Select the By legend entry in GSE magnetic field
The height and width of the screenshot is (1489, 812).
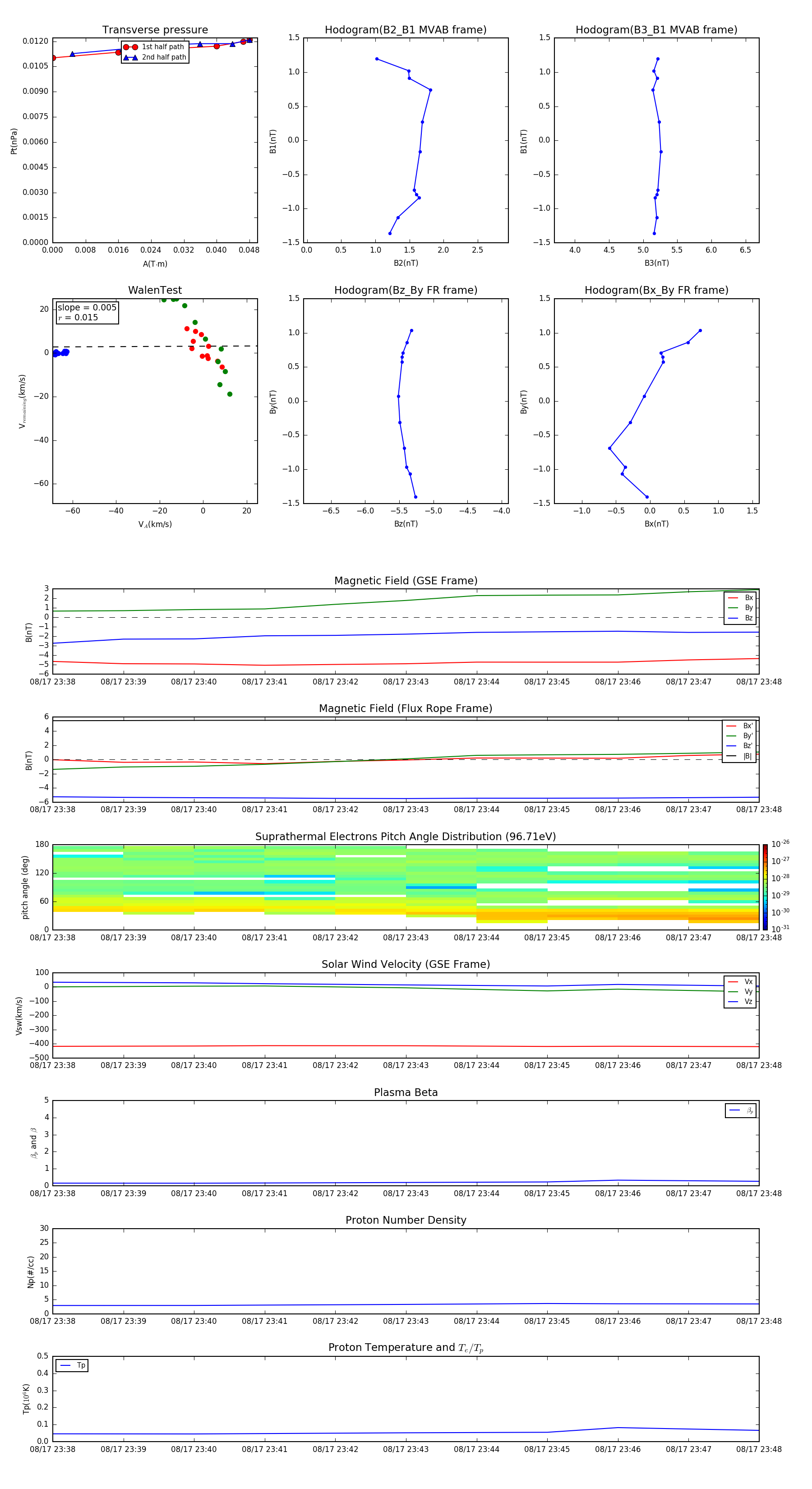[740, 608]
